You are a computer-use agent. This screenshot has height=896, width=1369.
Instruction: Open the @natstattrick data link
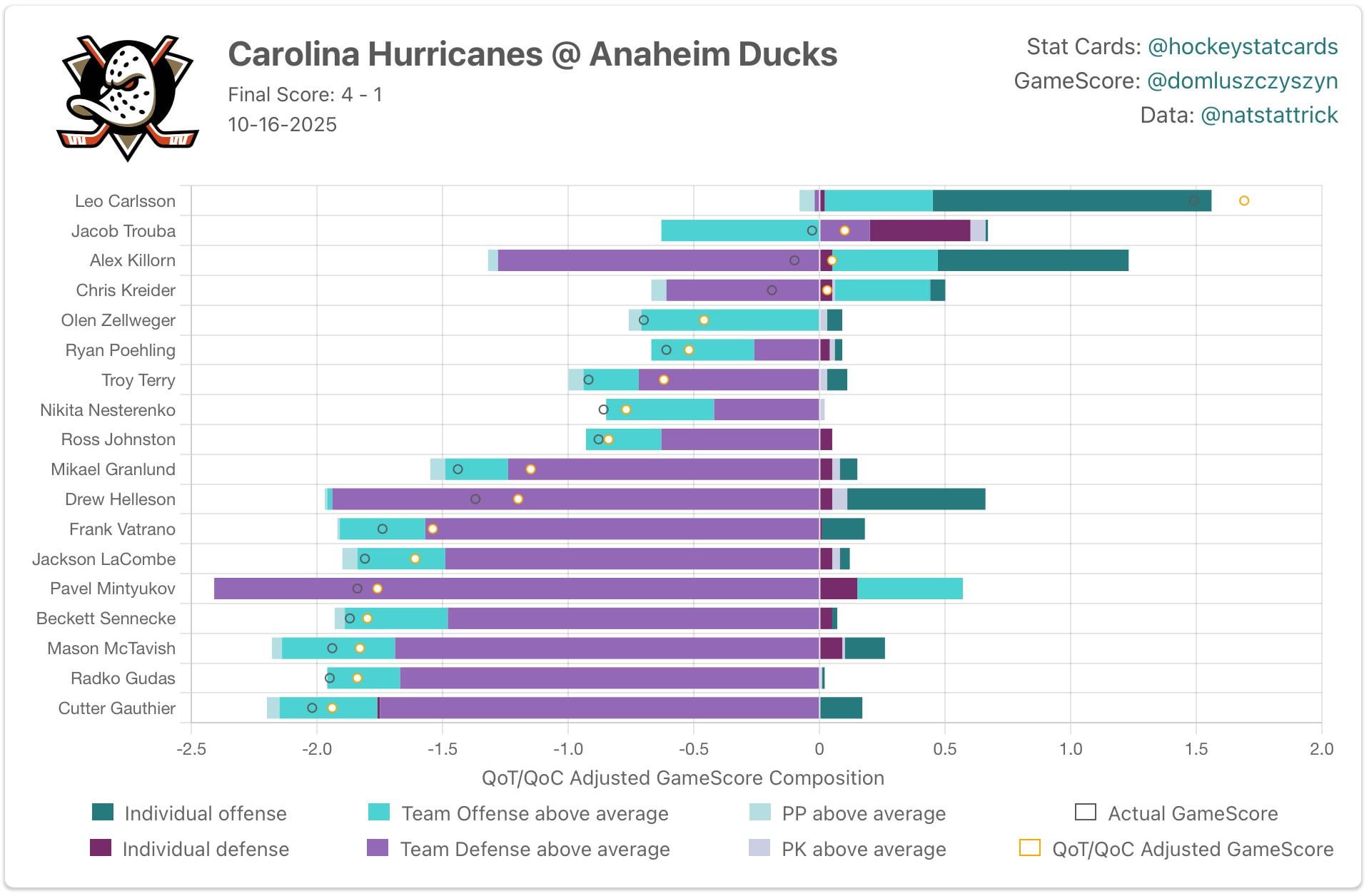click(x=1268, y=115)
